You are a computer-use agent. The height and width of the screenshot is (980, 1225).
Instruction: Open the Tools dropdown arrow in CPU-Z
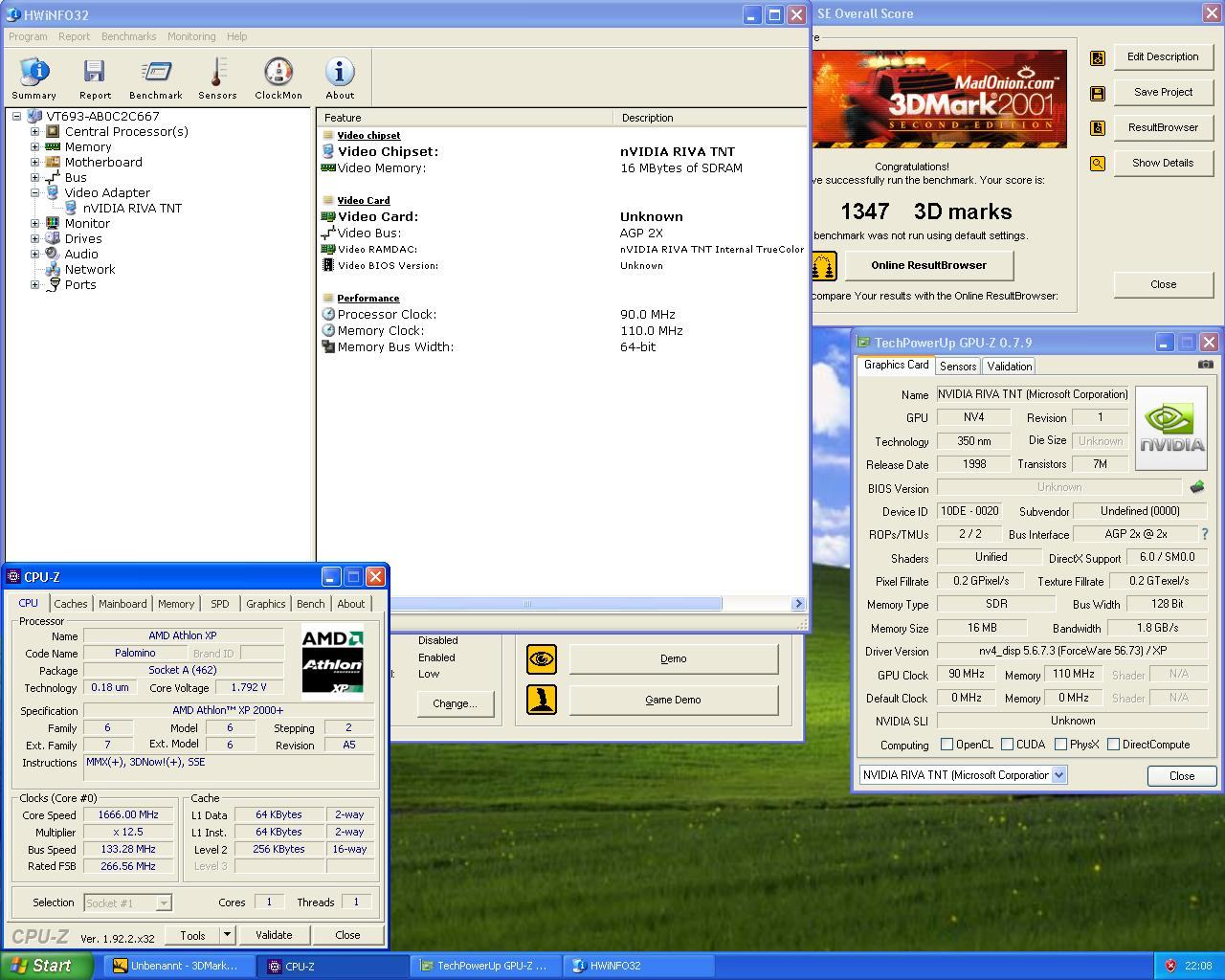tap(227, 935)
